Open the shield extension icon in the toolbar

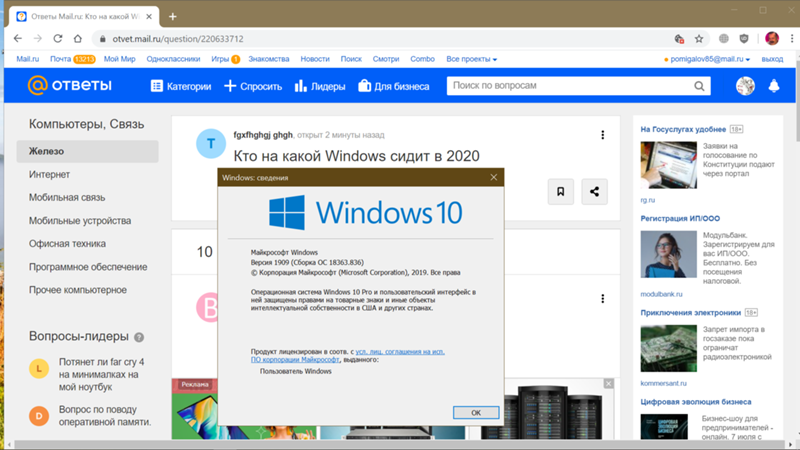point(744,39)
